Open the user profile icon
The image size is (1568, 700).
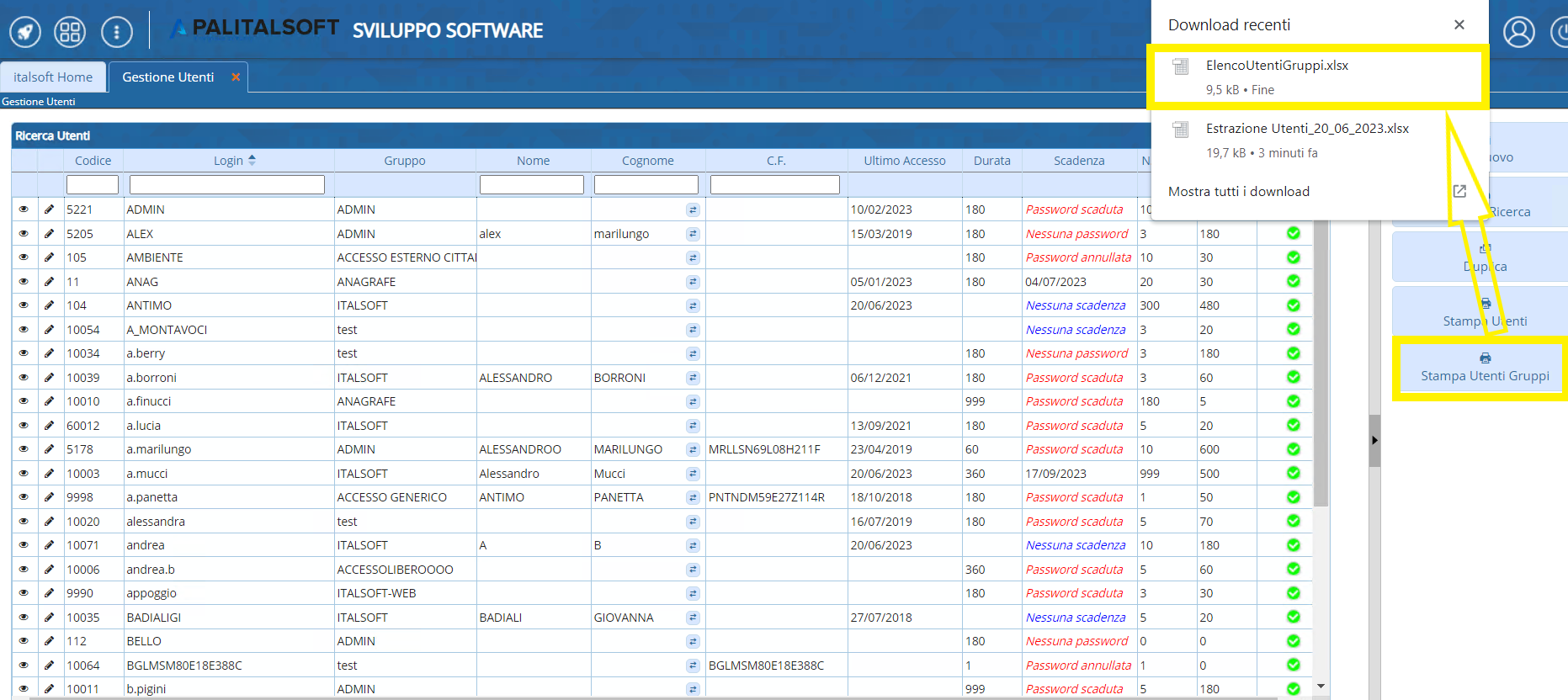1518,32
